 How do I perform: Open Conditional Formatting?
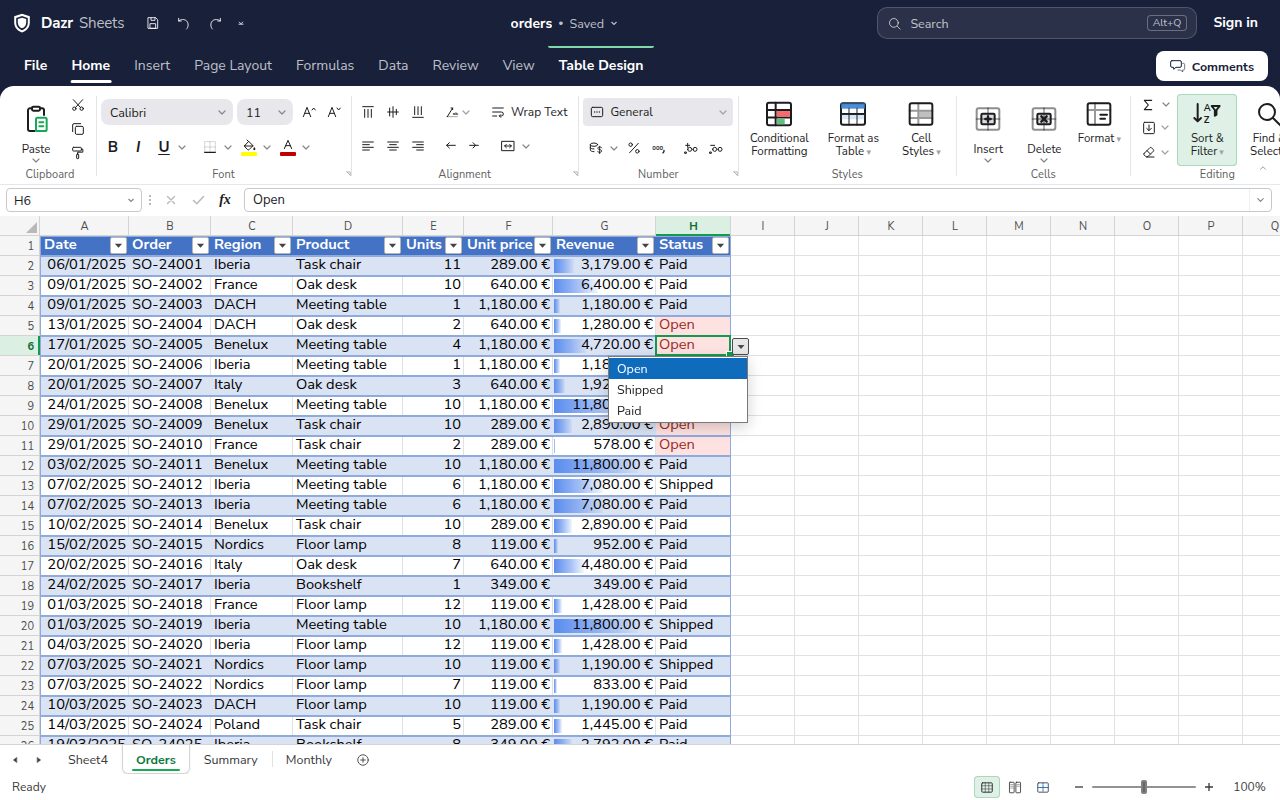pyautogui.click(x=779, y=130)
